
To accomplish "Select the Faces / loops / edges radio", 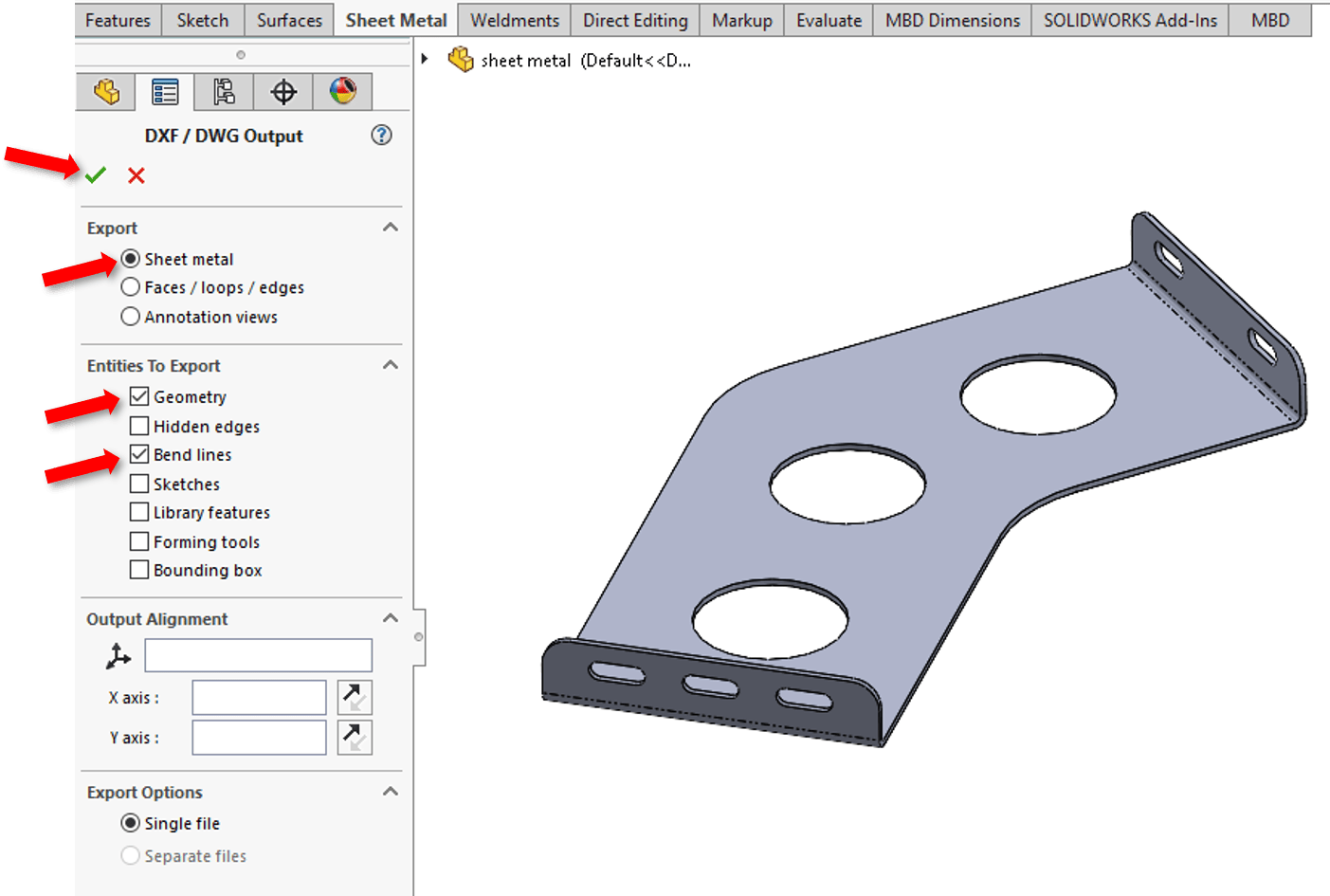I will [x=130, y=286].
